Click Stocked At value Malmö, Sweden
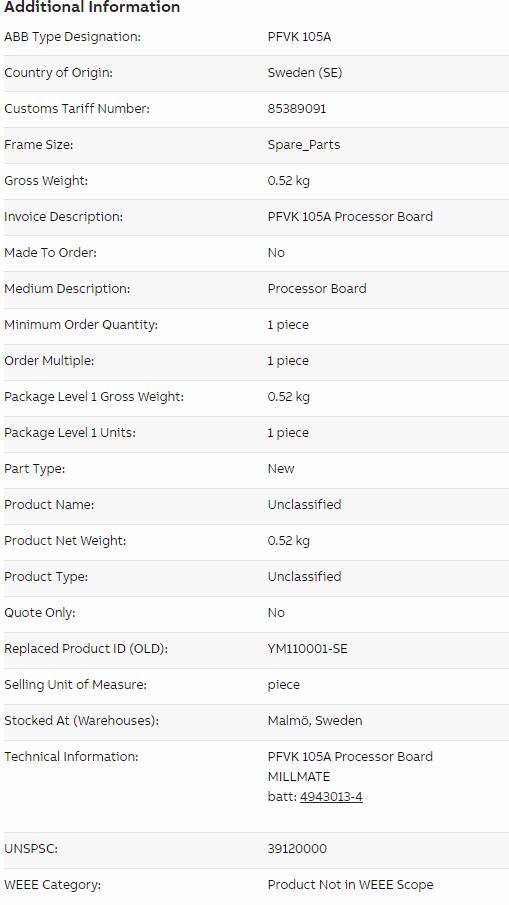 click(315, 721)
